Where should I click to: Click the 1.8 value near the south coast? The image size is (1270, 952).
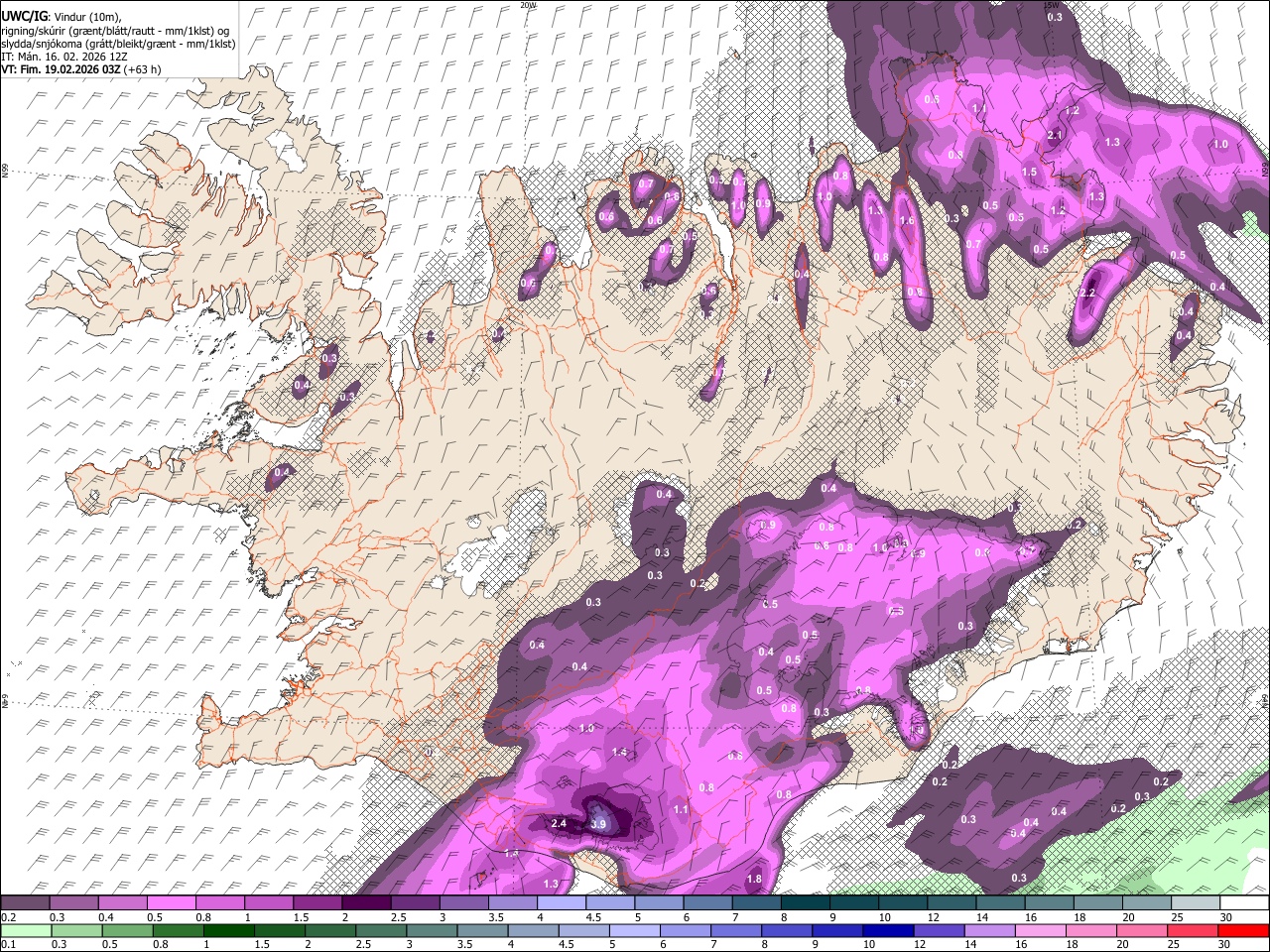754,879
